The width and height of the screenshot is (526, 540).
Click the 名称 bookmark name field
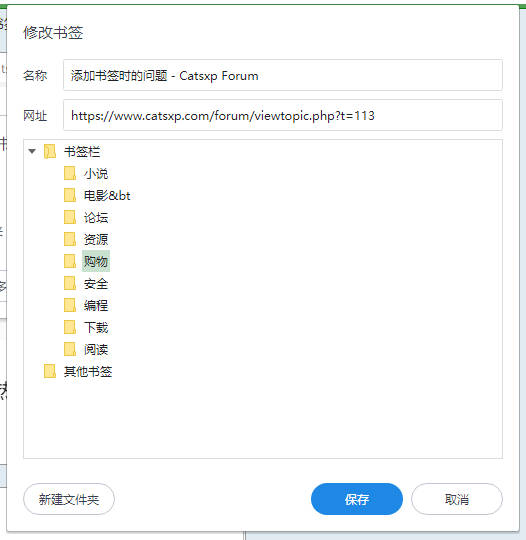coord(283,75)
